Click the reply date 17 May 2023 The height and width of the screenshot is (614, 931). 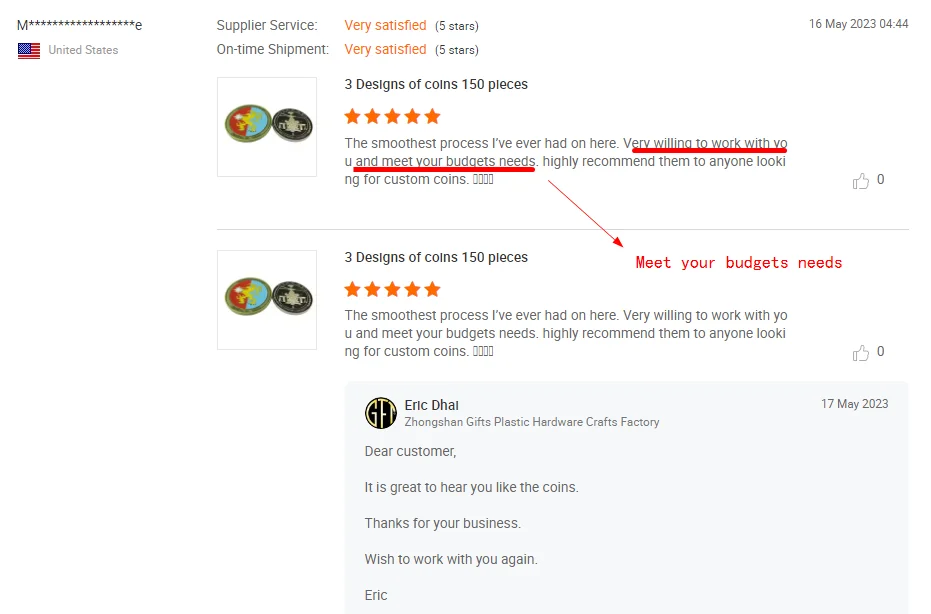pos(854,404)
